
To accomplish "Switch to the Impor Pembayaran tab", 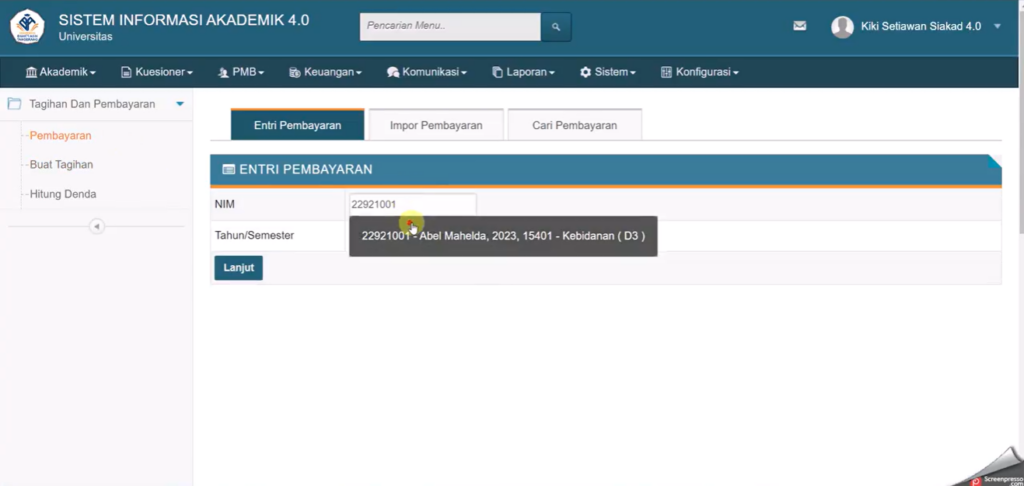I will [x=435, y=125].
